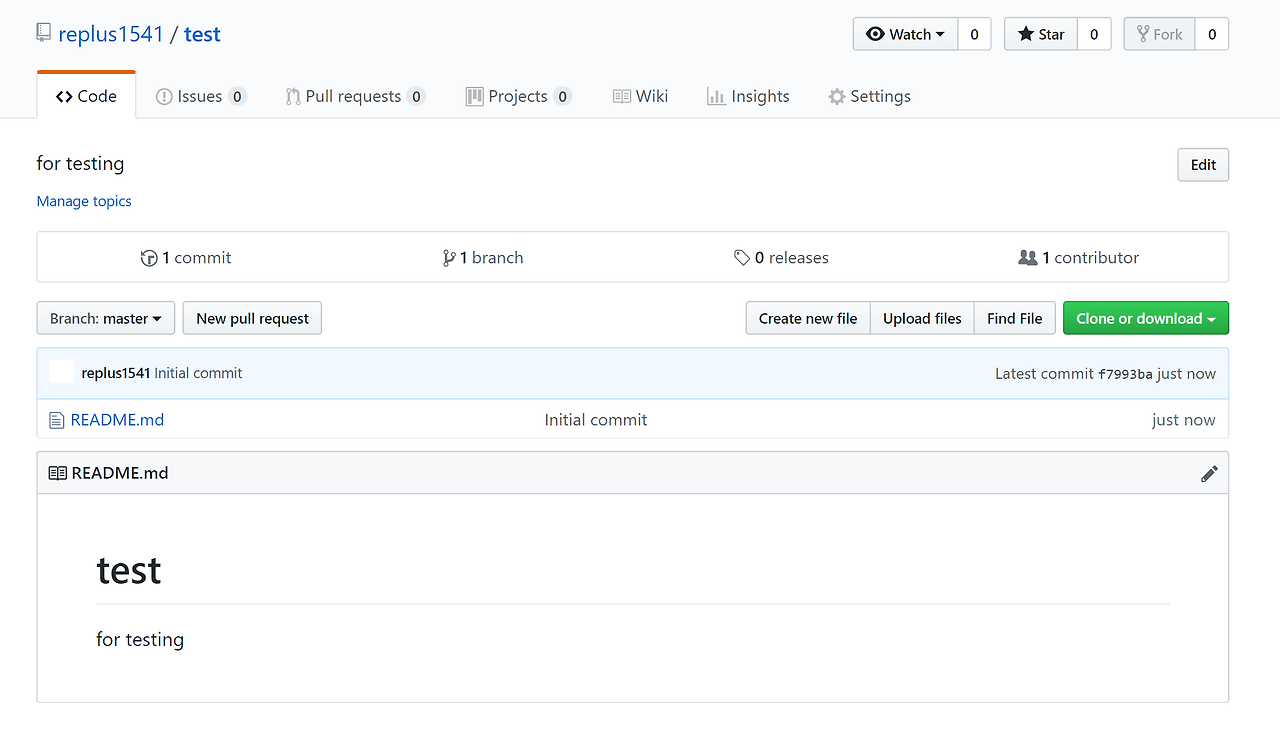The image size is (1280, 742).
Task: Click Create new file
Action: click(808, 318)
